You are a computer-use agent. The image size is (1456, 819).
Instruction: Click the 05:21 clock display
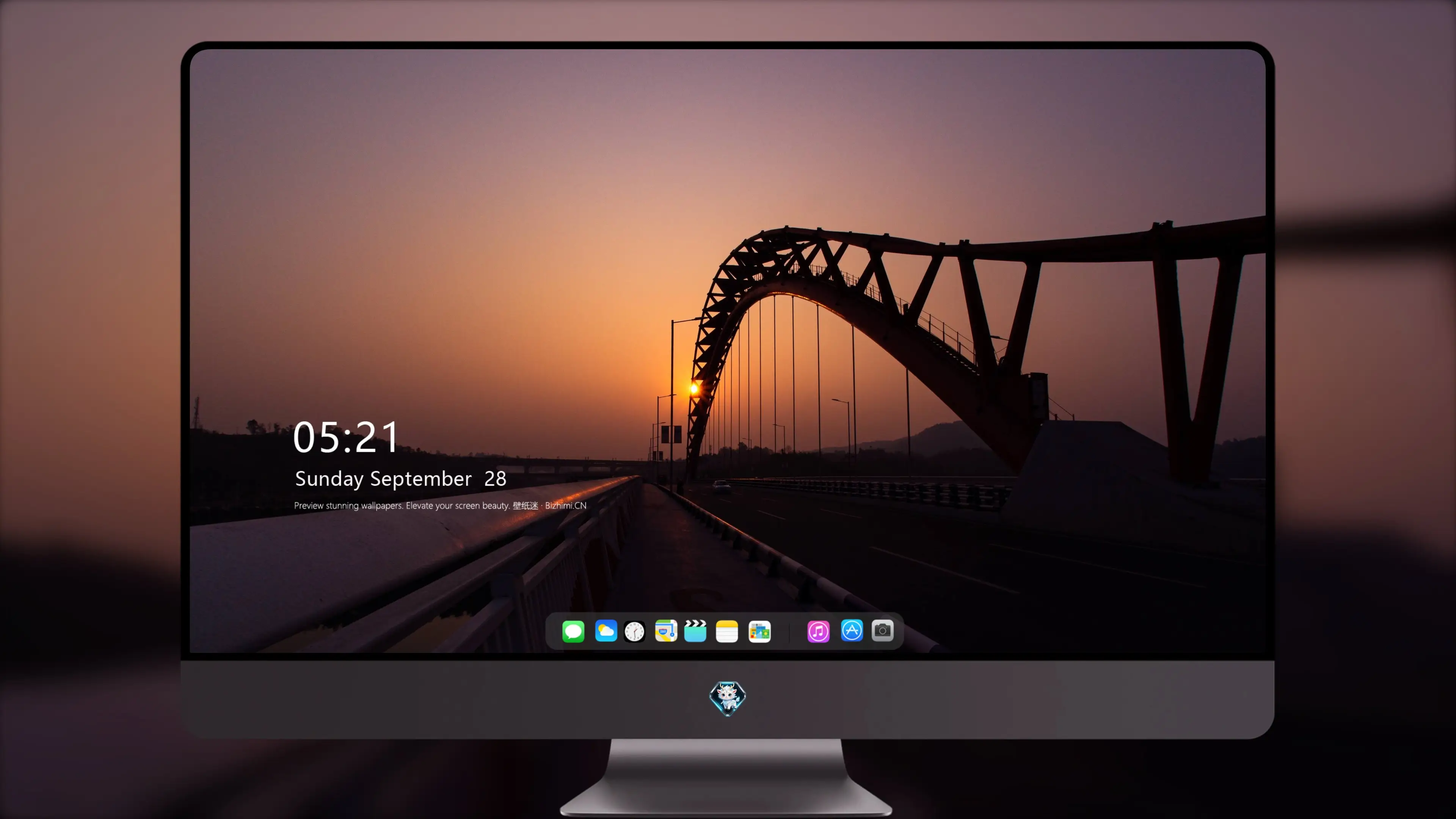point(345,438)
